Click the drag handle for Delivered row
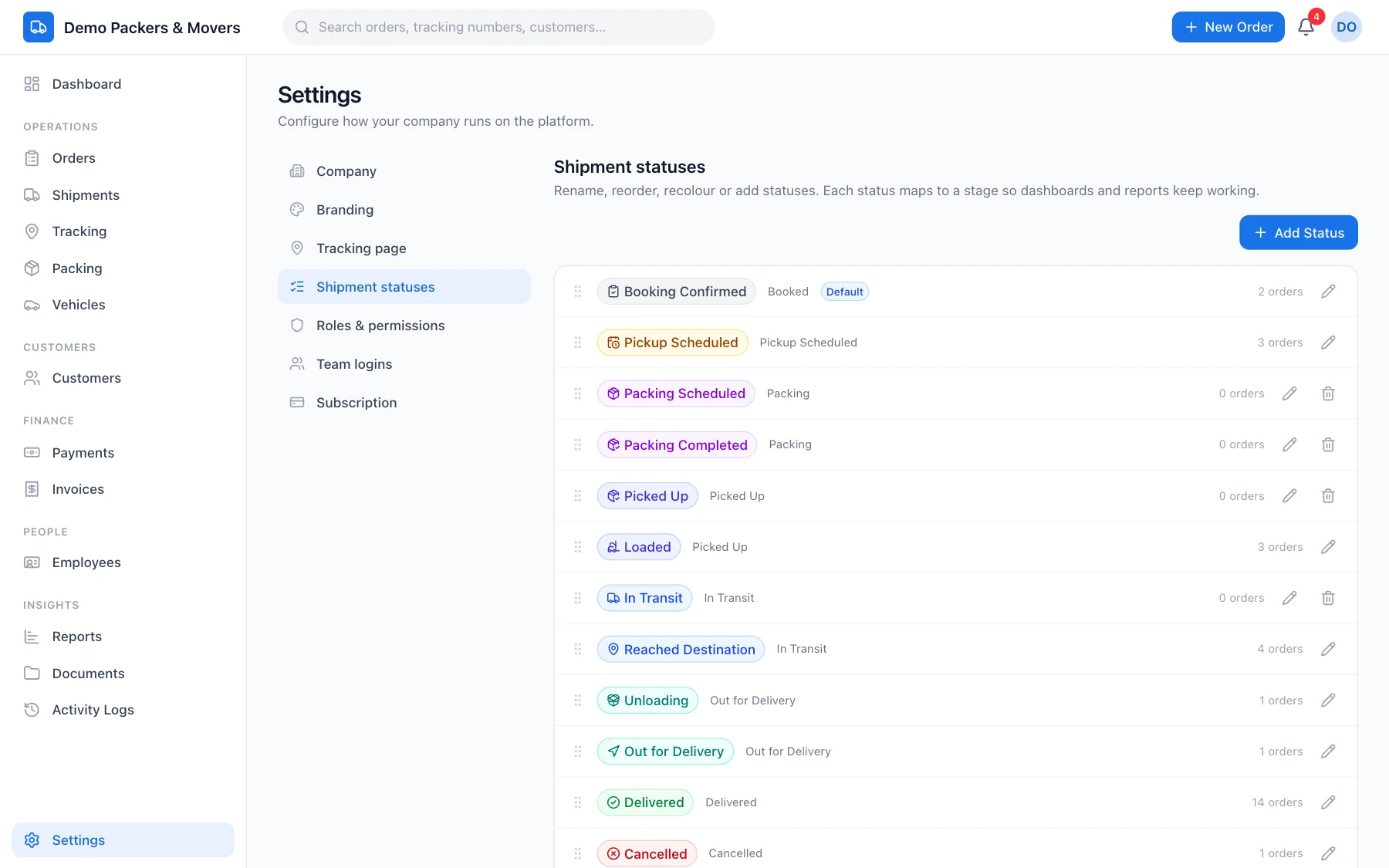 point(578,802)
